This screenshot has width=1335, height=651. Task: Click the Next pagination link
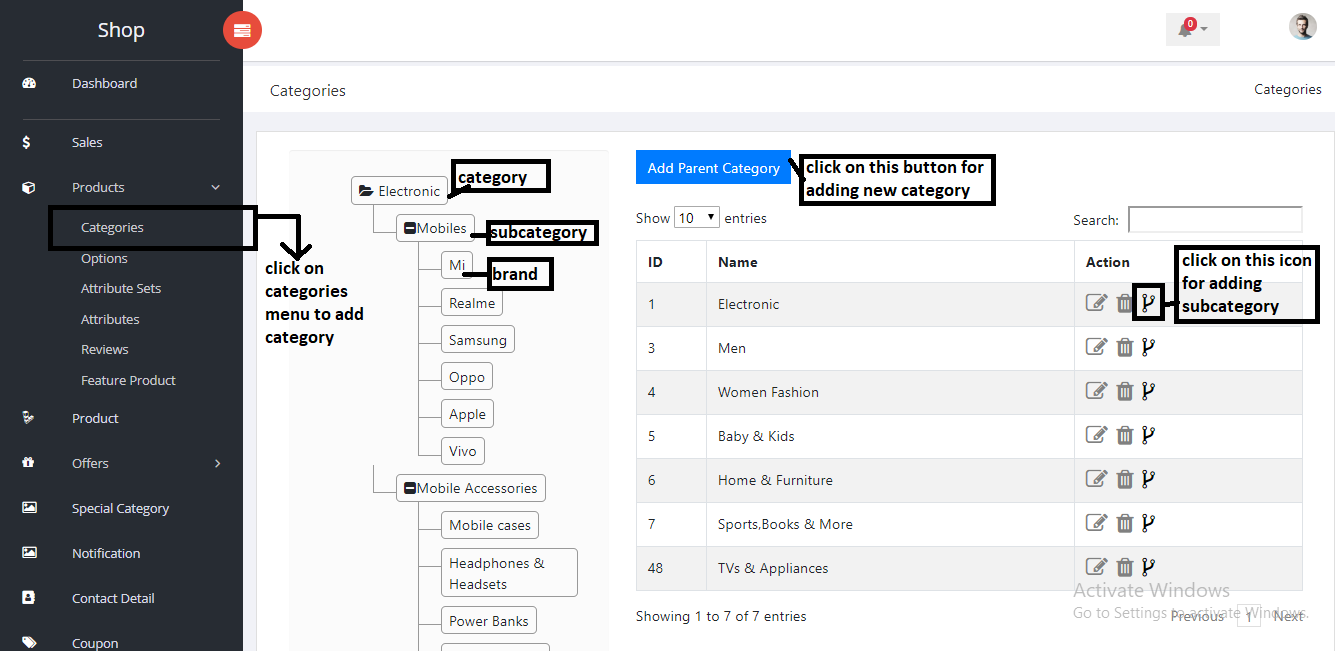click(1288, 616)
